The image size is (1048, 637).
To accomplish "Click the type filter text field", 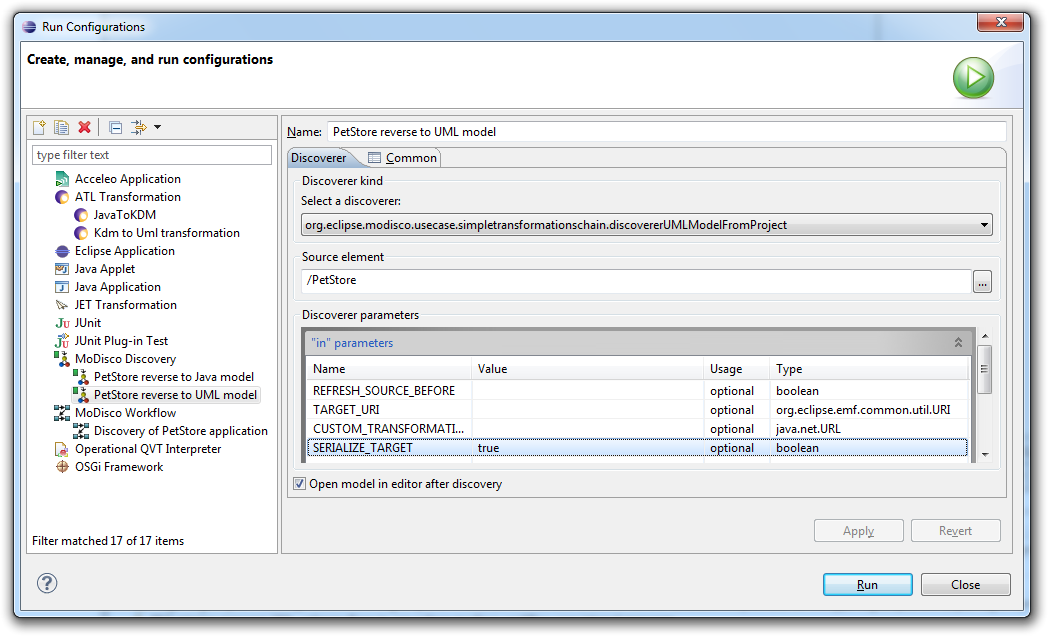I will click(152, 155).
